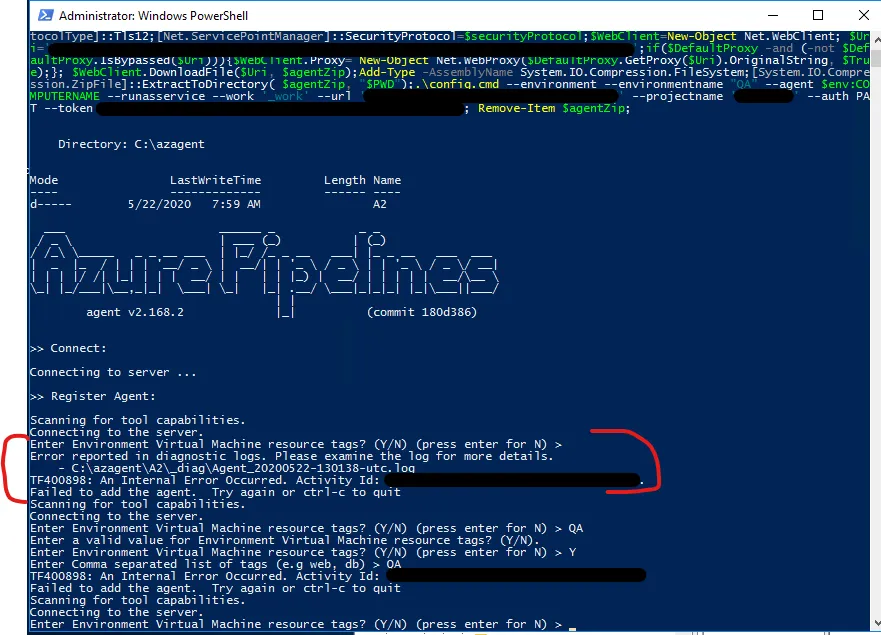
Task: Click 'Enter a valid value for Environment' line
Action: pos(285,540)
